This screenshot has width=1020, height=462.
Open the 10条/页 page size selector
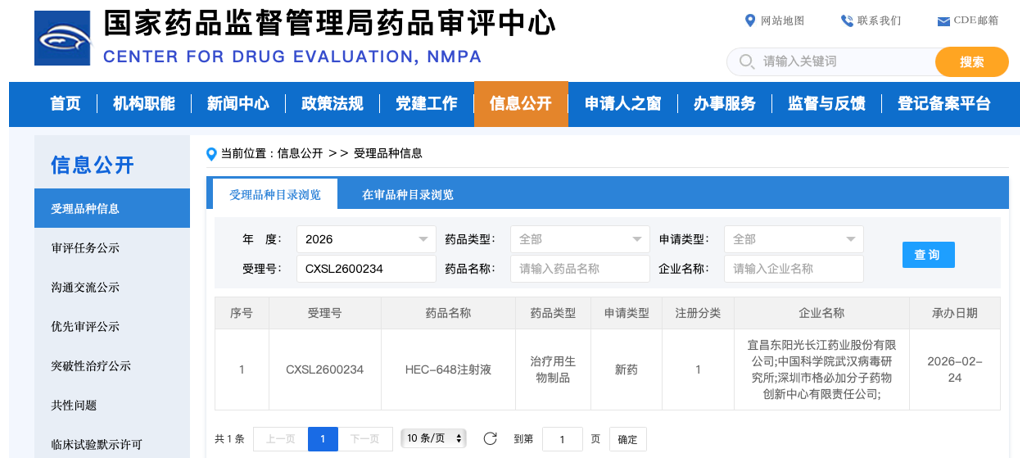[434, 439]
